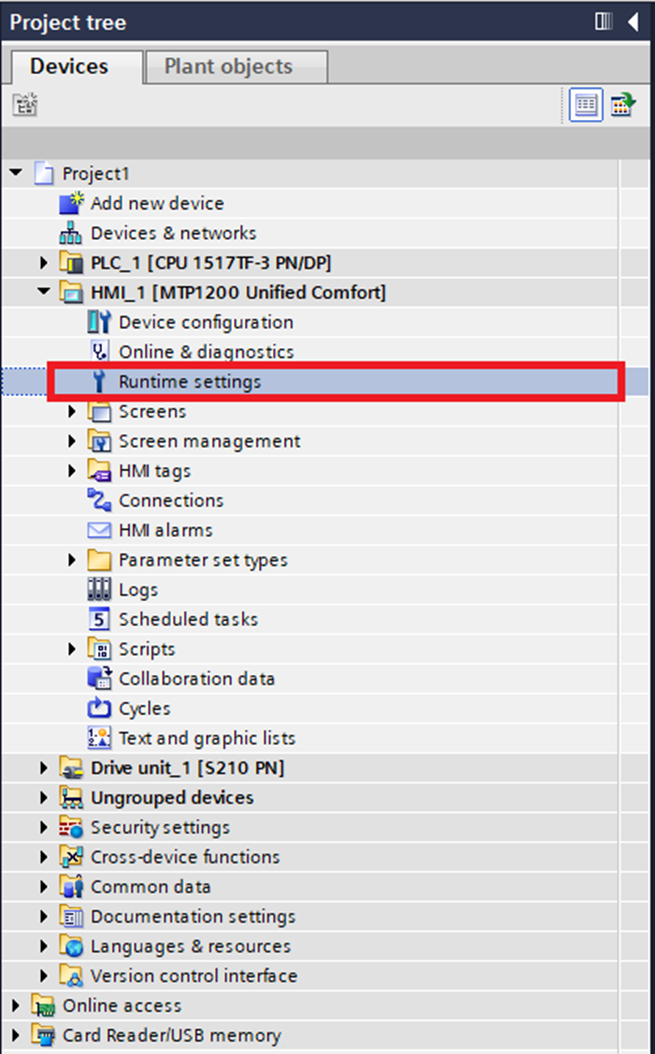Click the panel columns icon in Project tree header

click(x=603, y=22)
